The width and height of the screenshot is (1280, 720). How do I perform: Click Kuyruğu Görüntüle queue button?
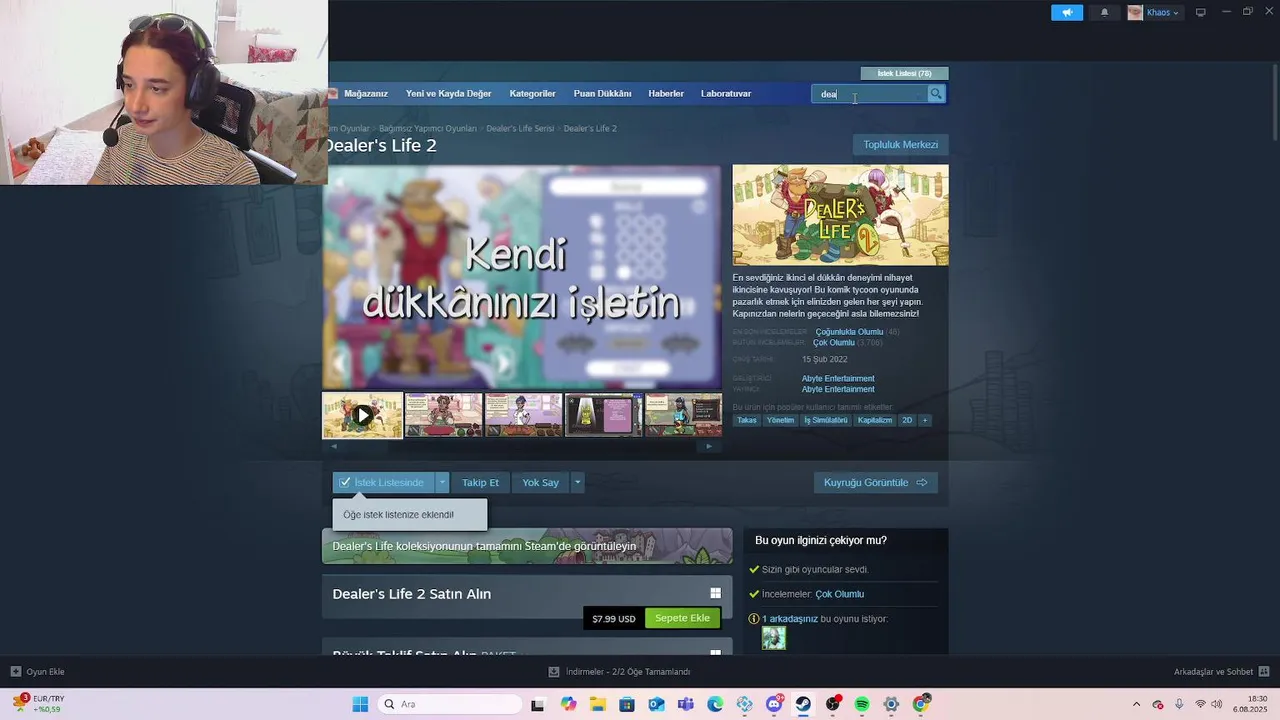(875, 482)
